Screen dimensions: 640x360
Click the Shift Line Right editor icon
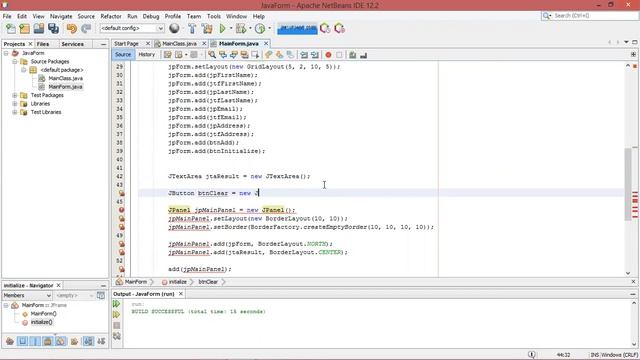pyautogui.click(x=315, y=55)
